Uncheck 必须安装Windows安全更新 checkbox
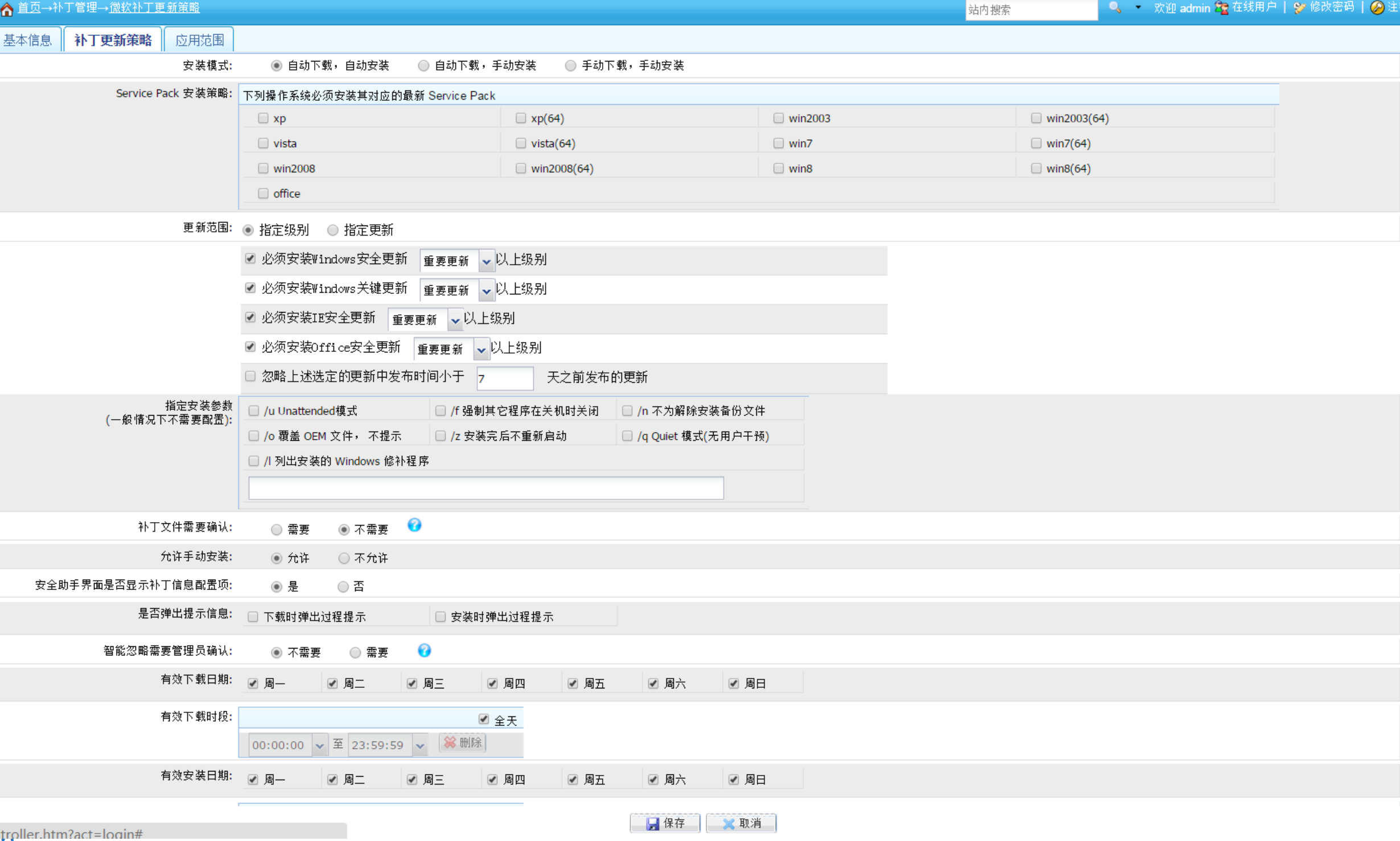The width and height of the screenshot is (1400, 841). [250, 259]
